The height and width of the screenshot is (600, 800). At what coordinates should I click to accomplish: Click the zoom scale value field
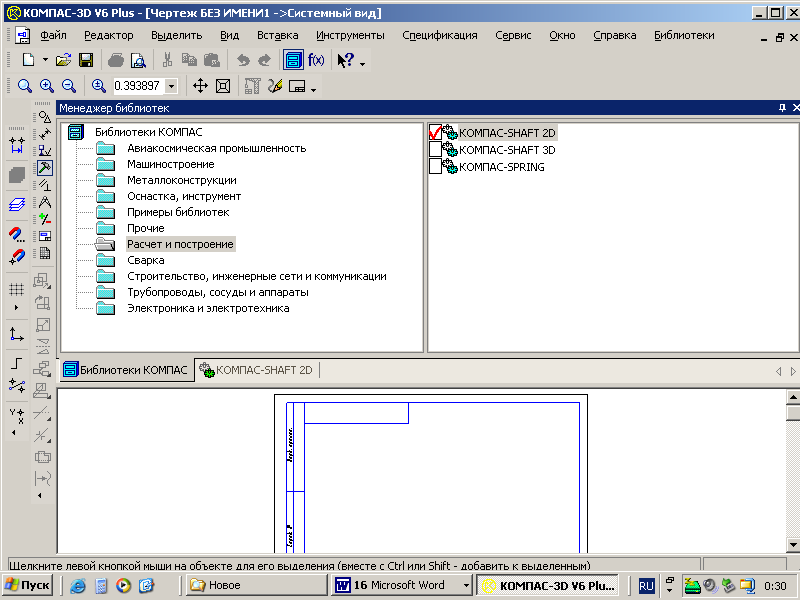click(x=138, y=86)
